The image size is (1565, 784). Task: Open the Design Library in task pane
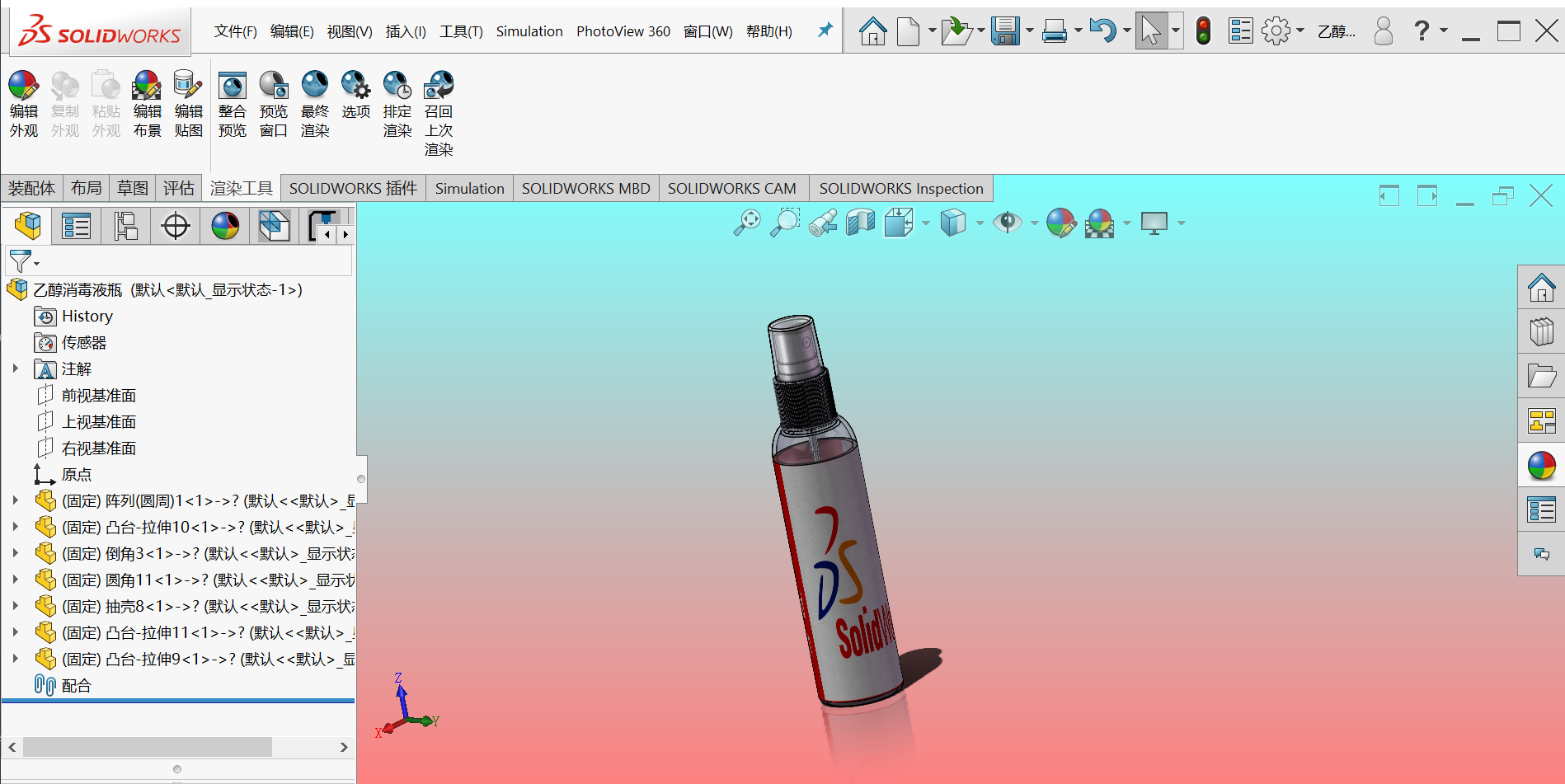point(1541,332)
